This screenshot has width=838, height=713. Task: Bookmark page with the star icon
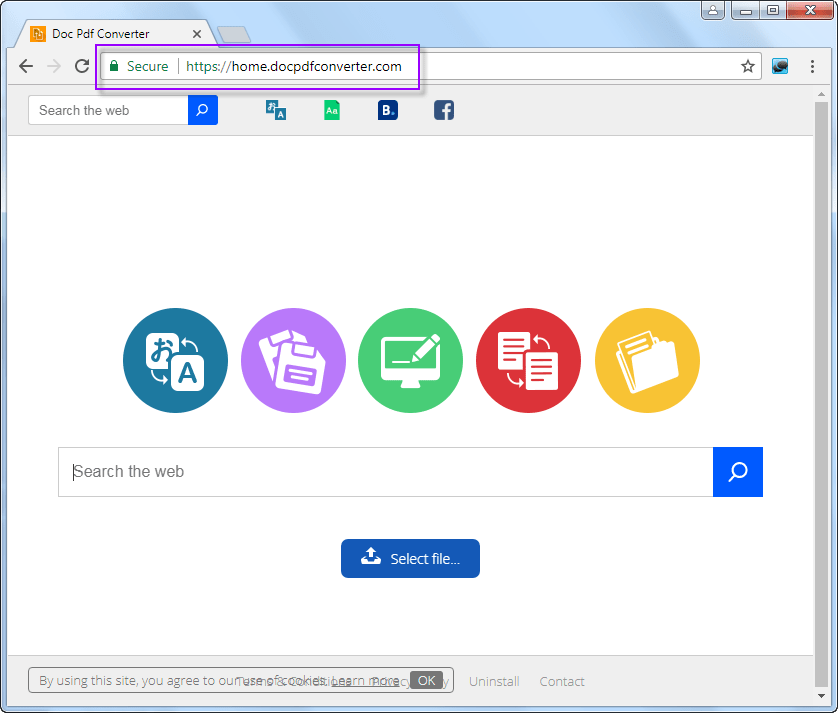coord(748,66)
